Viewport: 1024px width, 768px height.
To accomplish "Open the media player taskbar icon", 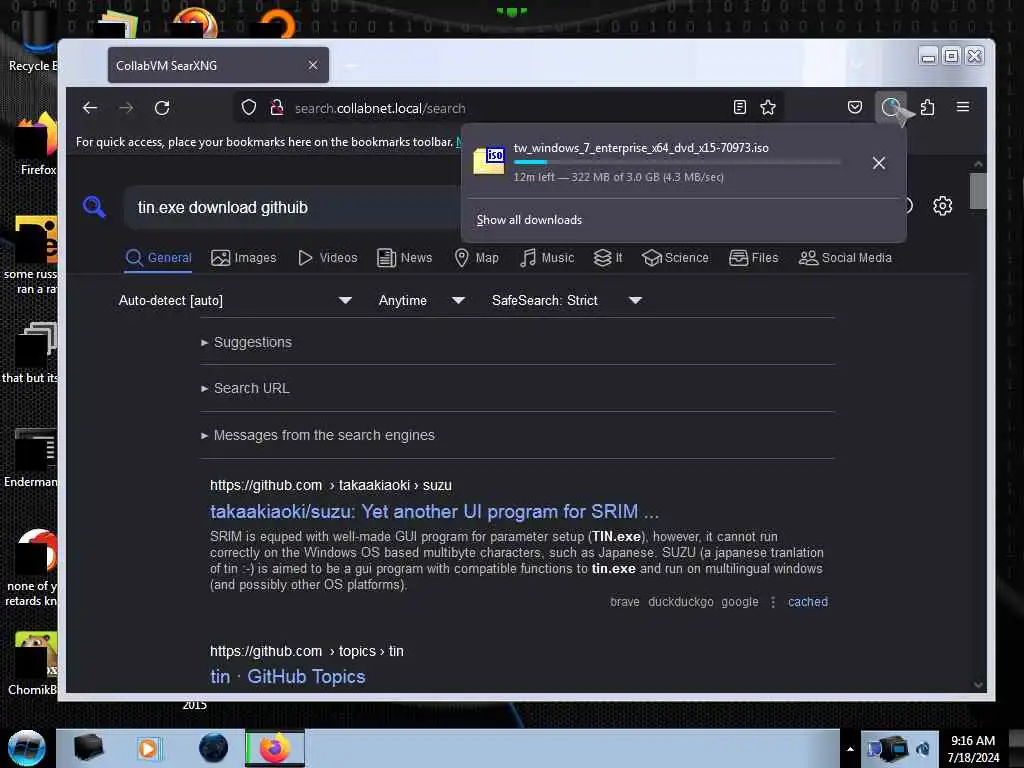I will tap(148, 748).
